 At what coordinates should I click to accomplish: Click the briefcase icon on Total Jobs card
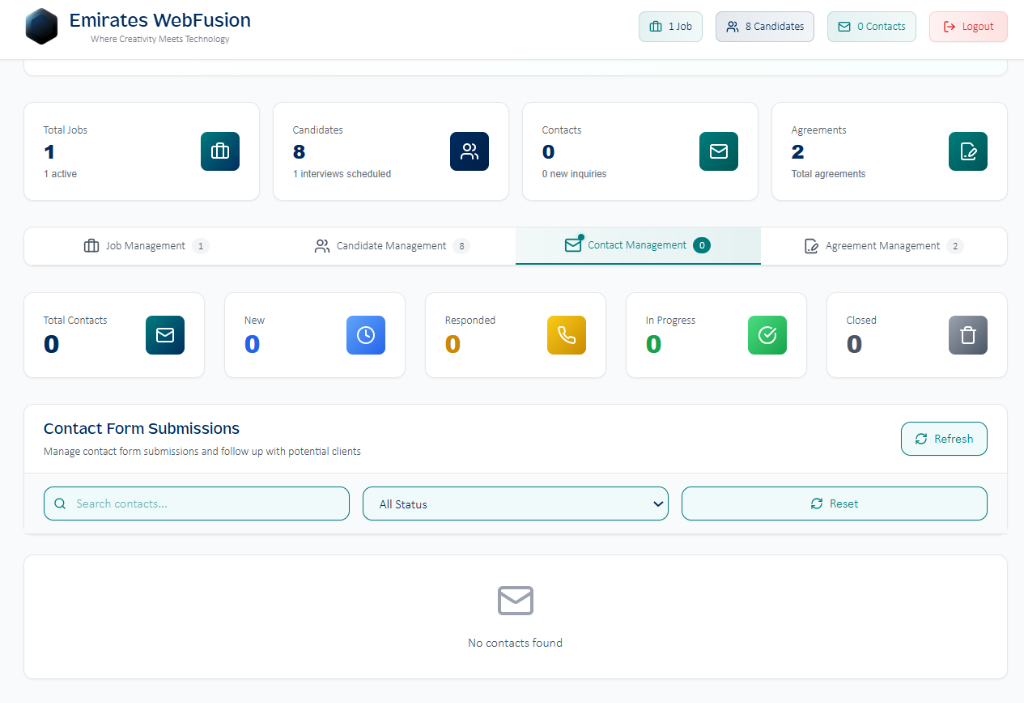click(220, 151)
